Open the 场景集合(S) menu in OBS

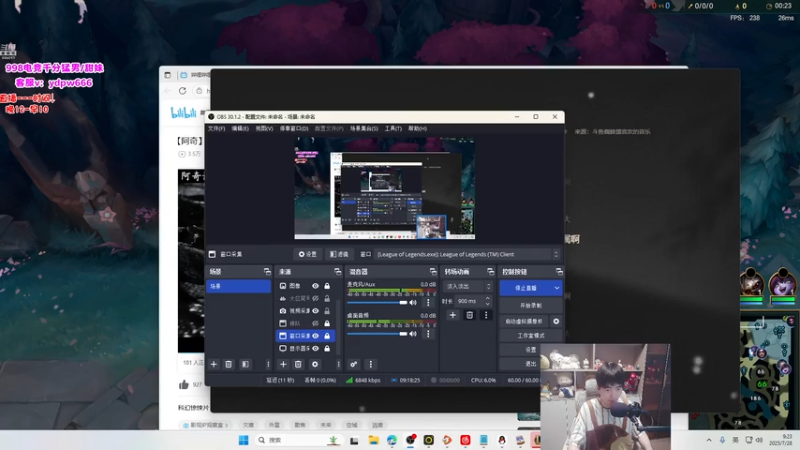364,129
